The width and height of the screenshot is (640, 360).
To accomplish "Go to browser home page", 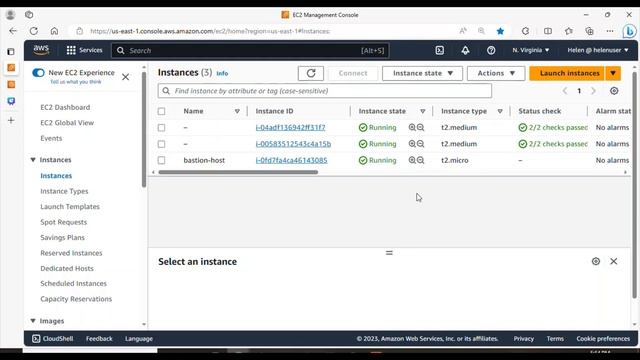I will click(54, 31).
